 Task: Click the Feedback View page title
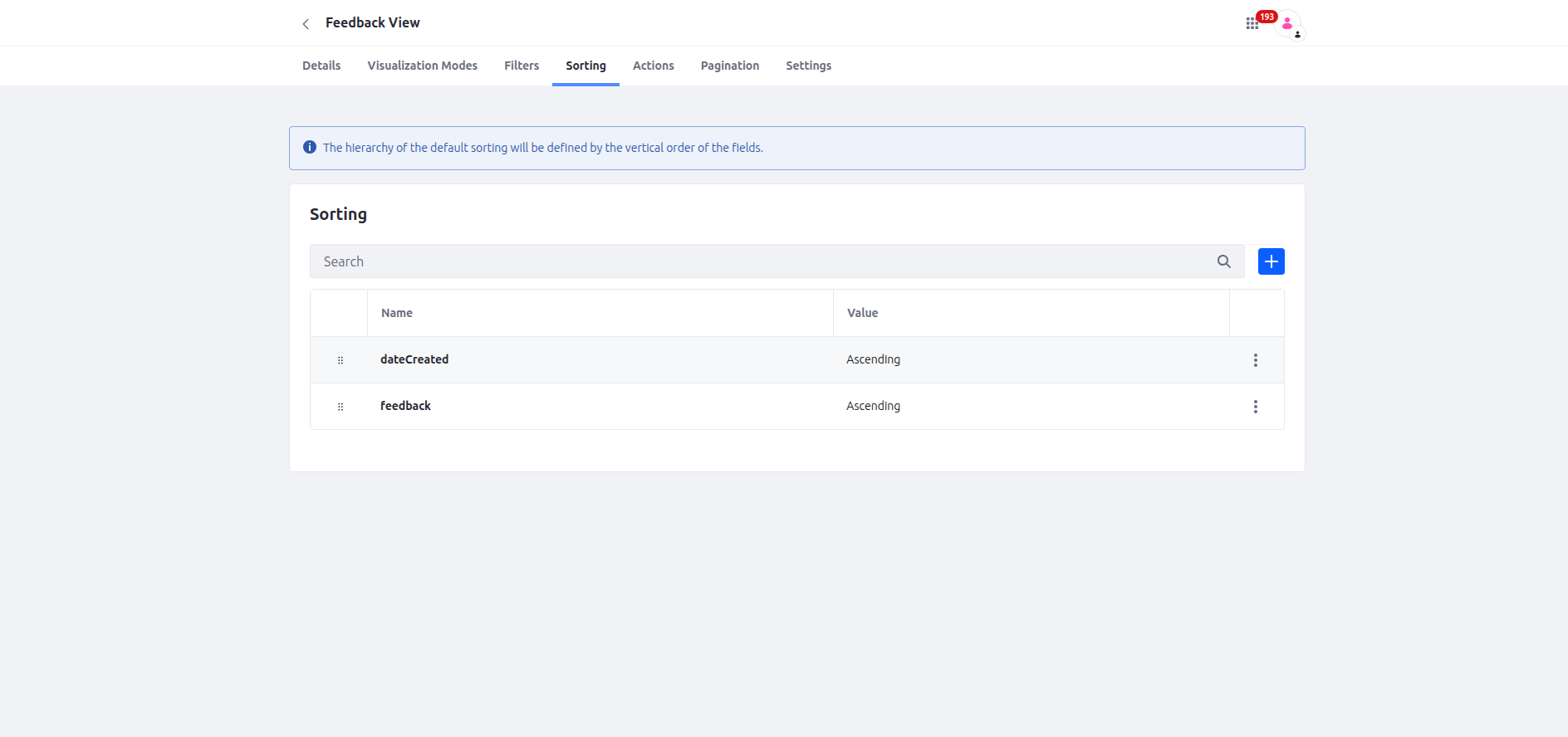372,22
